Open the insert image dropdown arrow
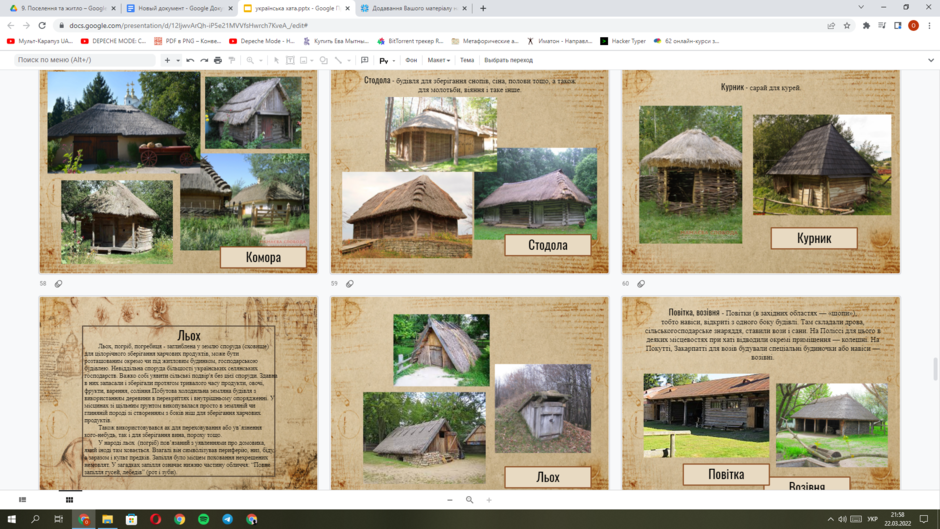The image size is (940, 529). click(x=312, y=61)
